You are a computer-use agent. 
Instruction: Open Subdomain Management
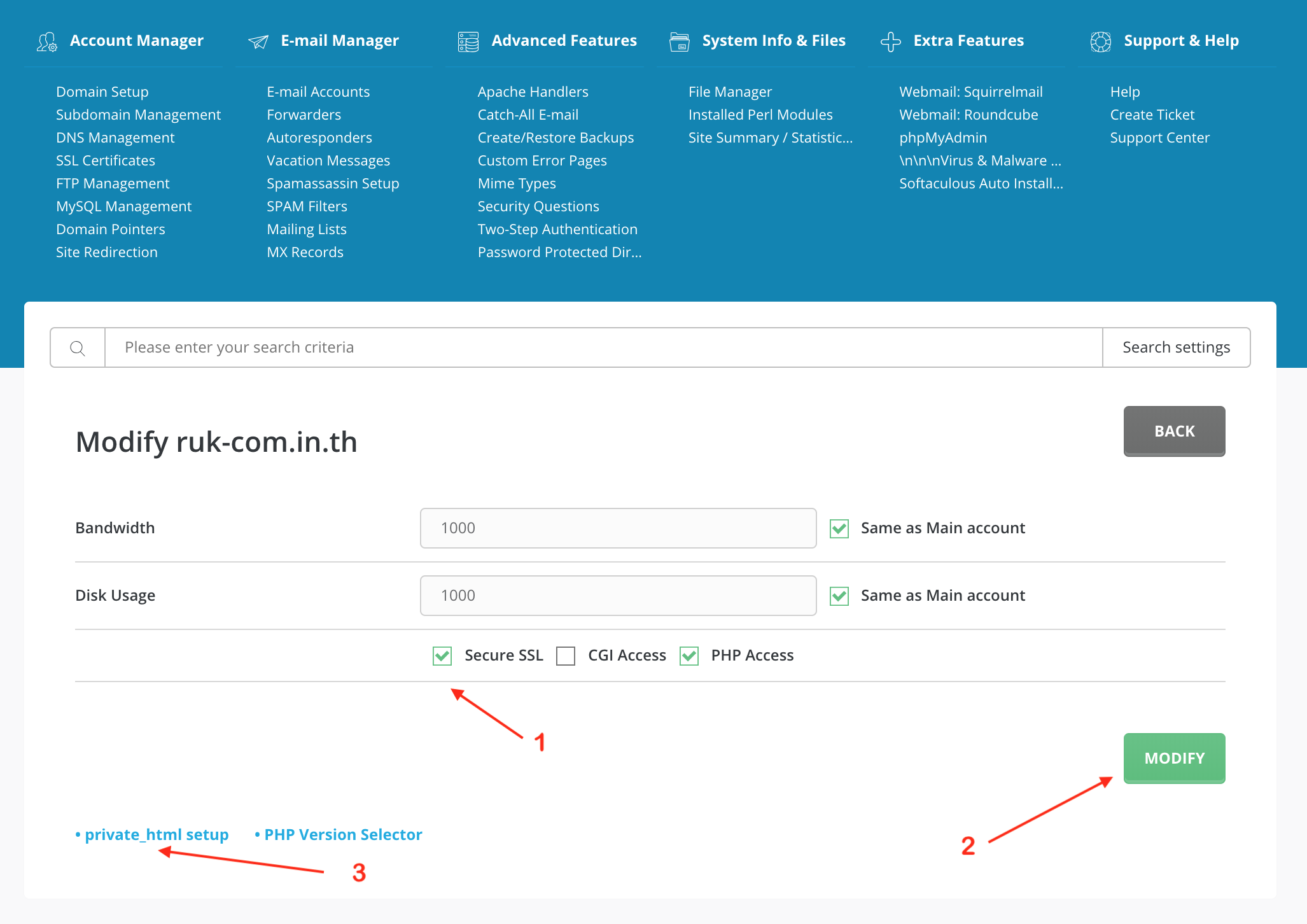pyautogui.click(x=138, y=115)
